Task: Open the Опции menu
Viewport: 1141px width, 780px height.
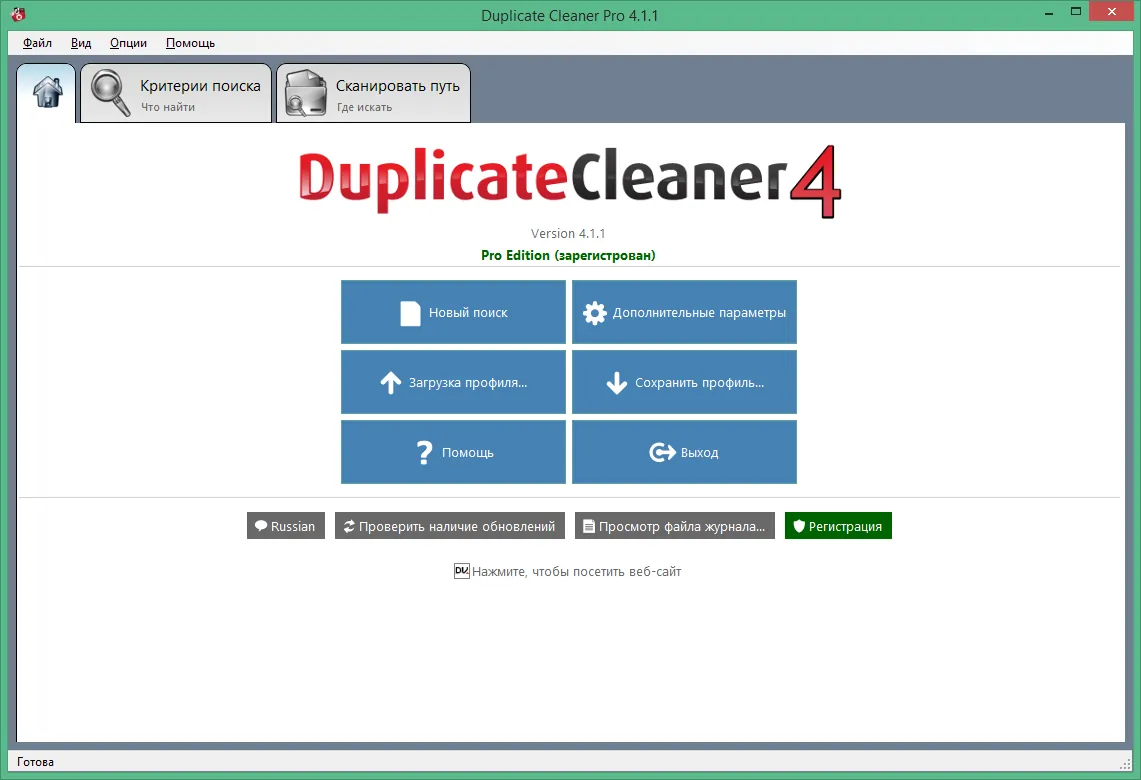Action: pyautogui.click(x=128, y=43)
